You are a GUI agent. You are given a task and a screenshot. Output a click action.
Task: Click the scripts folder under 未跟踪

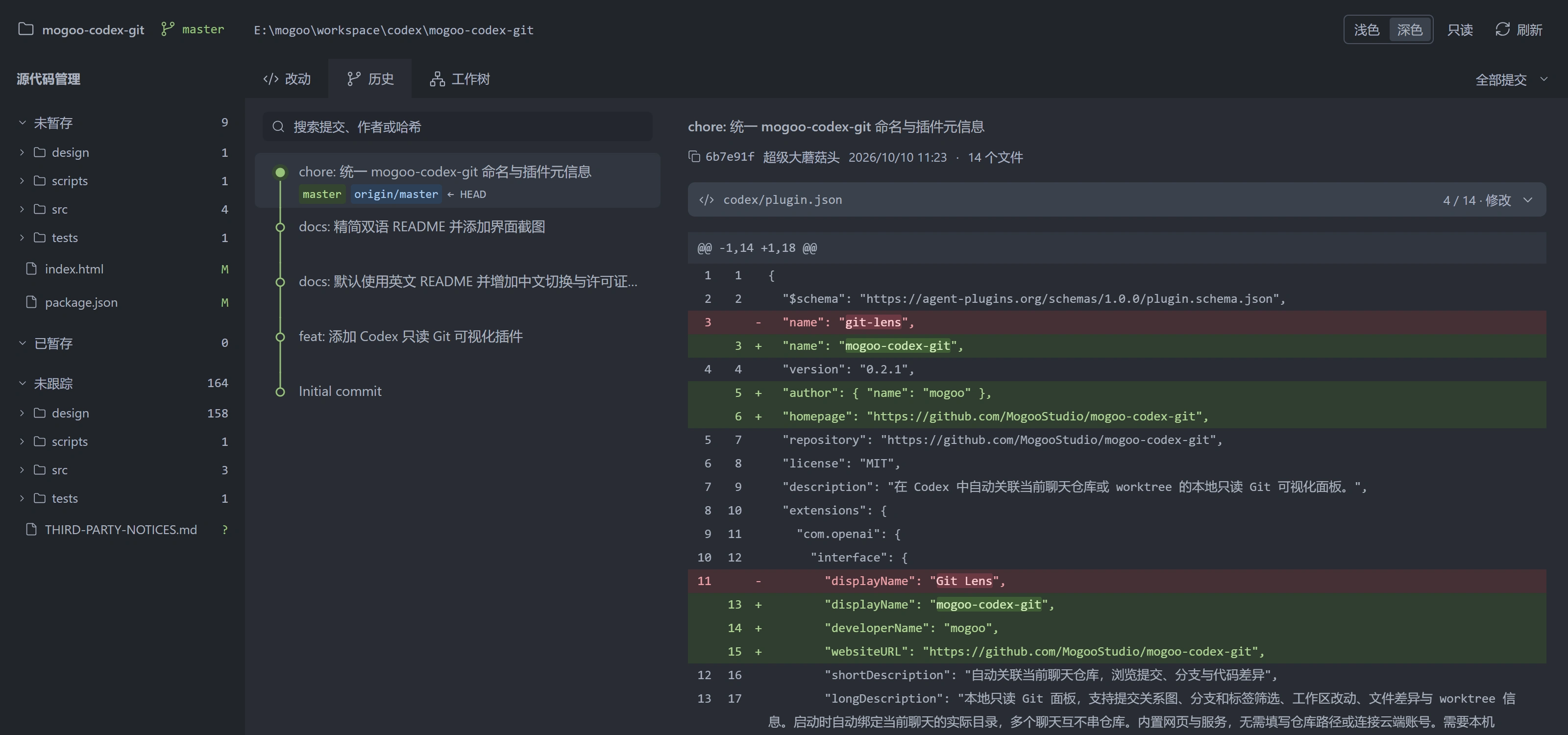coord(123,441)
